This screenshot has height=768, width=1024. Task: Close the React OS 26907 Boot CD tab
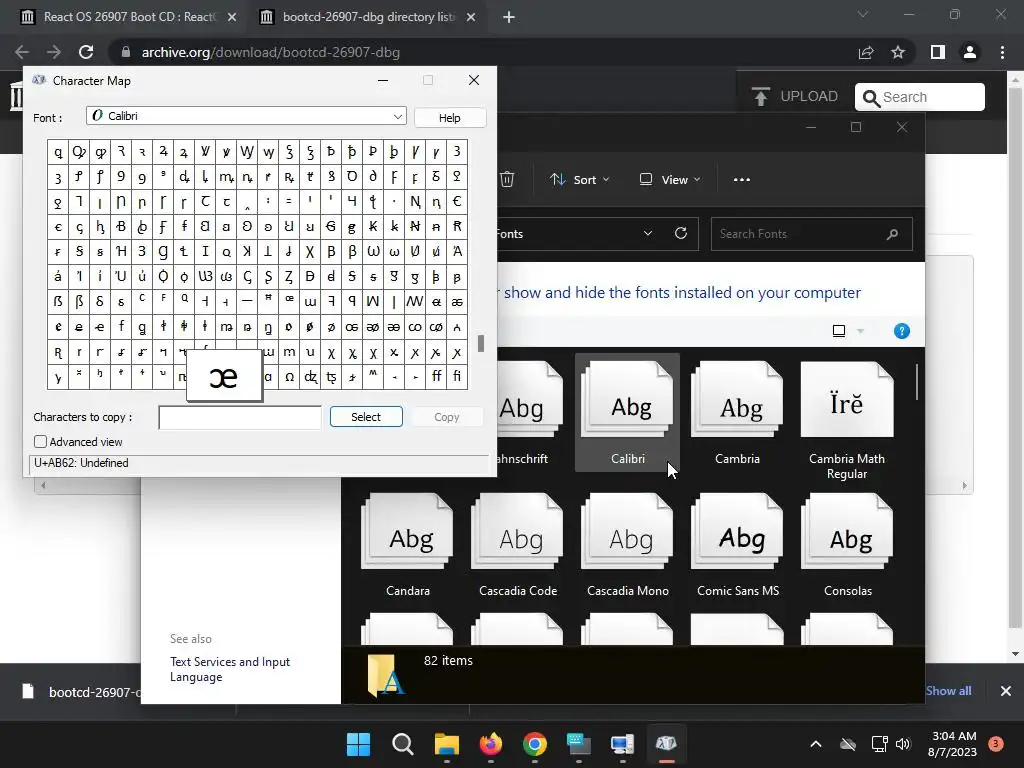pos(232,18)
